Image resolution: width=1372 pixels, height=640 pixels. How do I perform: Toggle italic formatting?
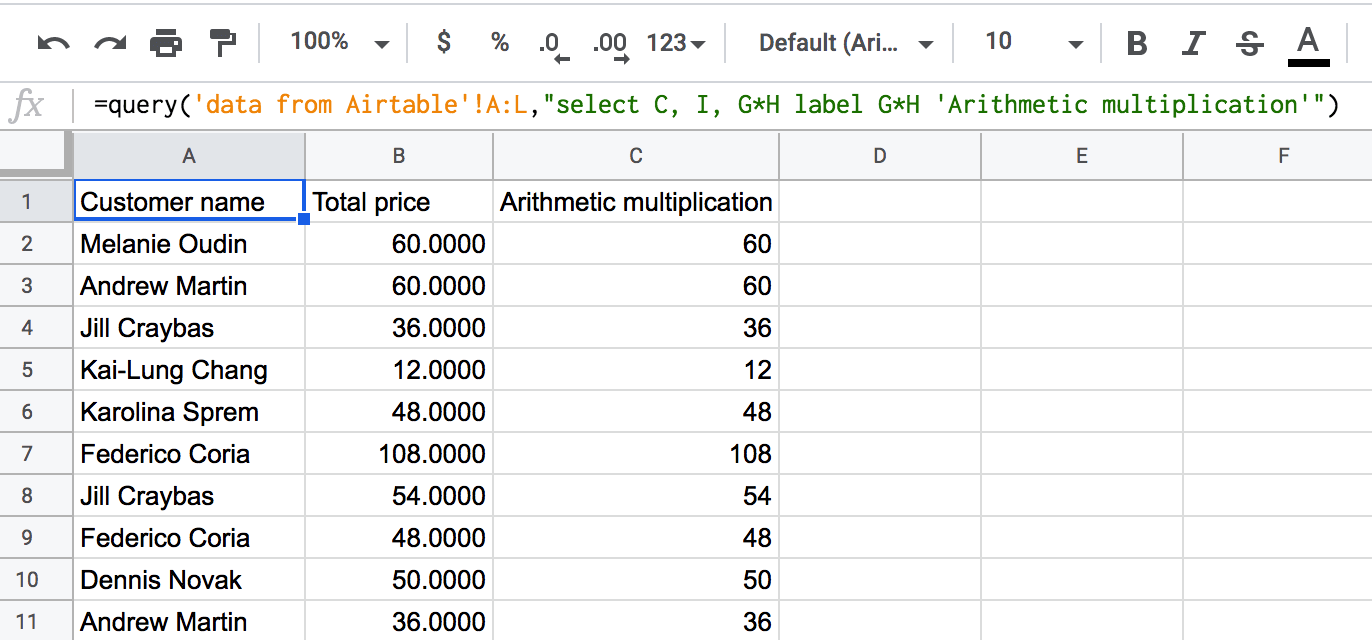tap(1192, 43)
